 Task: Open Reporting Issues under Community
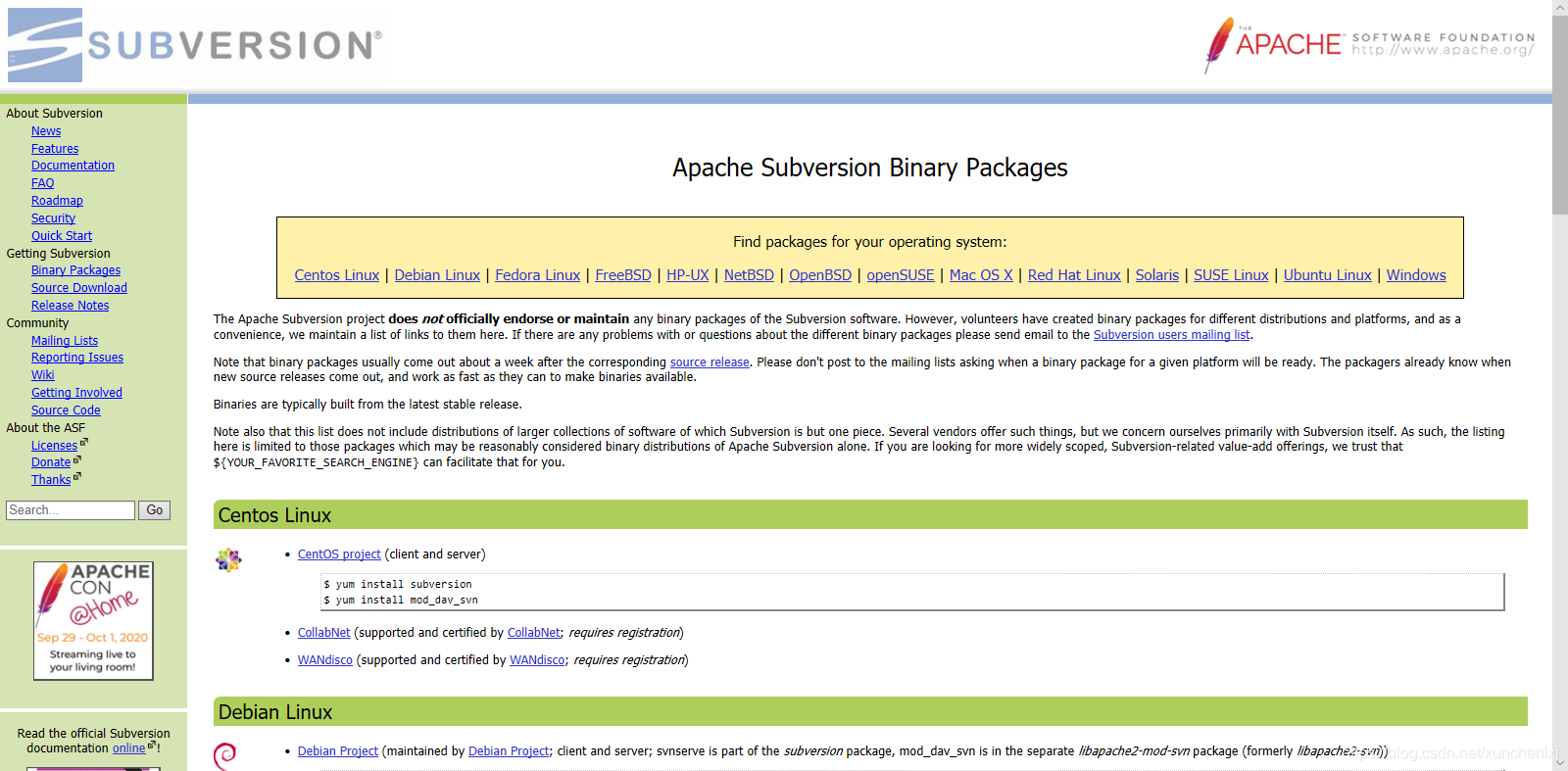(77, 358)
